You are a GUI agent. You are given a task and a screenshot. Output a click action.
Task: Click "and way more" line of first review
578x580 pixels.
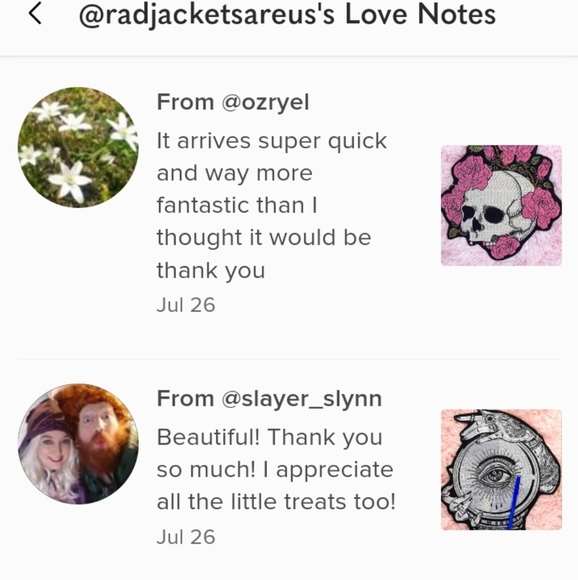pyautogui.click(x=234, y=173)
